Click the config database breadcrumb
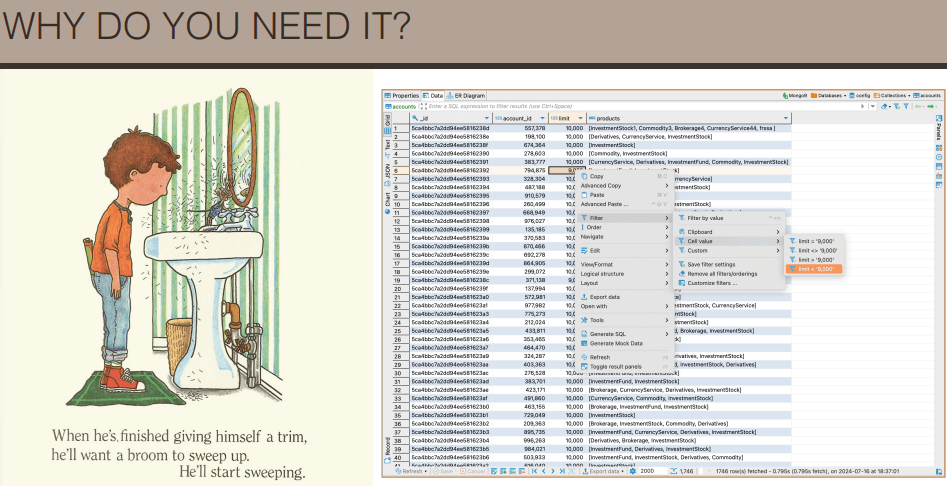The image size is (947, 486). [859, 95]
